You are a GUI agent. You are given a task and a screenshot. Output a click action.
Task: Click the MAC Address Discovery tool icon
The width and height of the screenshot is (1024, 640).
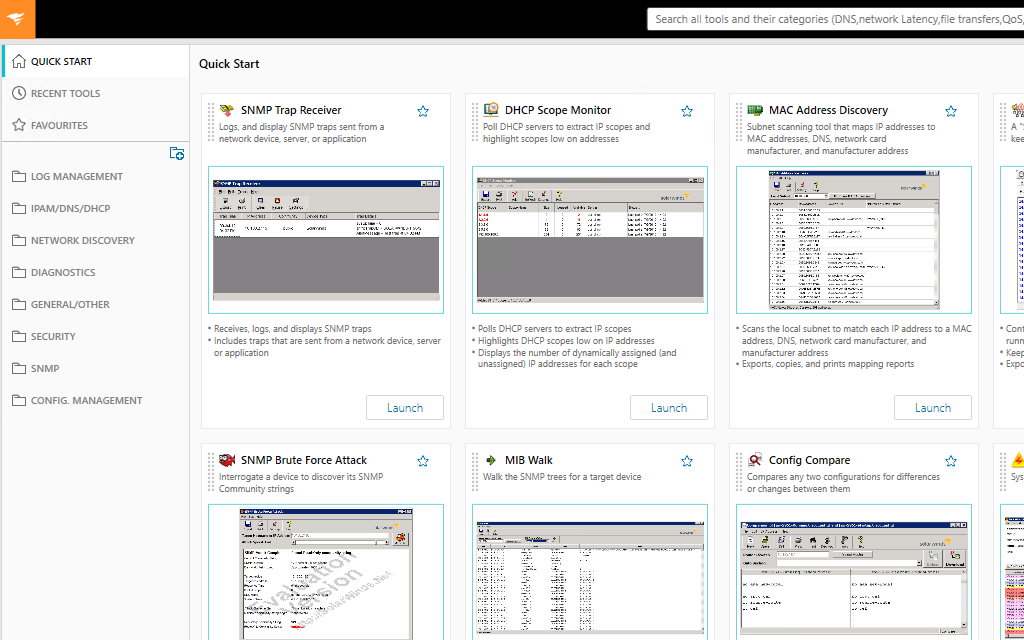753,110
